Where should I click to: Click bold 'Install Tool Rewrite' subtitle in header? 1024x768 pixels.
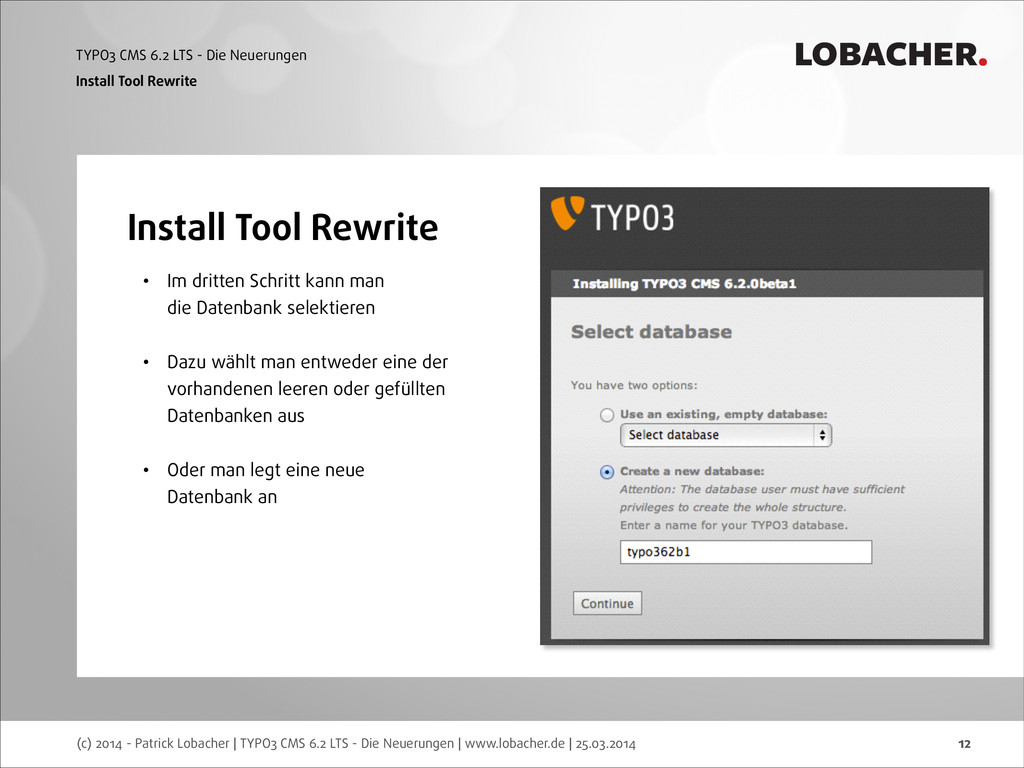tap(136, 81)
